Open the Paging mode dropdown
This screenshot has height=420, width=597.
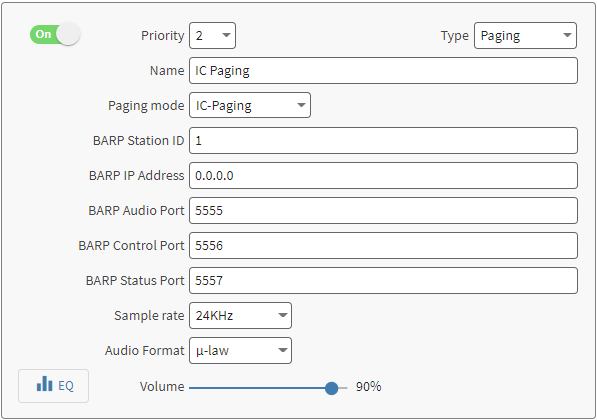point(250,105)
